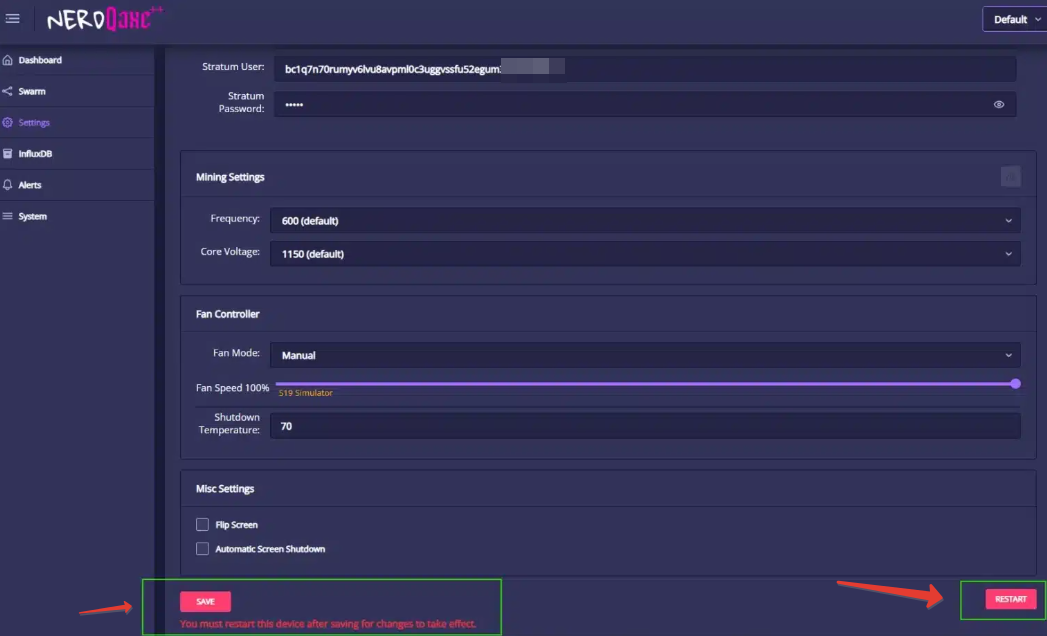Open the Fan Mode dropdown
The image size is (1047, 636).
click(x=645, y=355)
